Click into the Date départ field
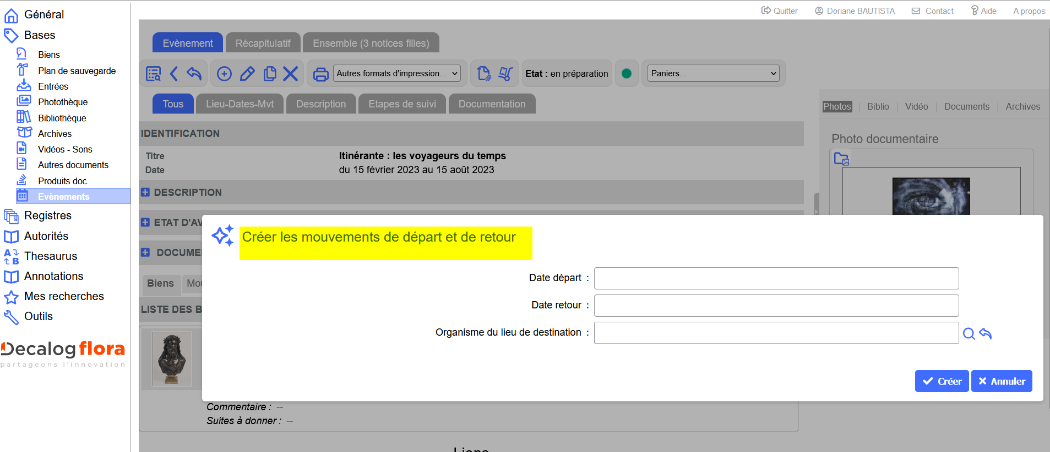Image resolution: width=1050 pixels, height=452 pixels. (776, 278)
